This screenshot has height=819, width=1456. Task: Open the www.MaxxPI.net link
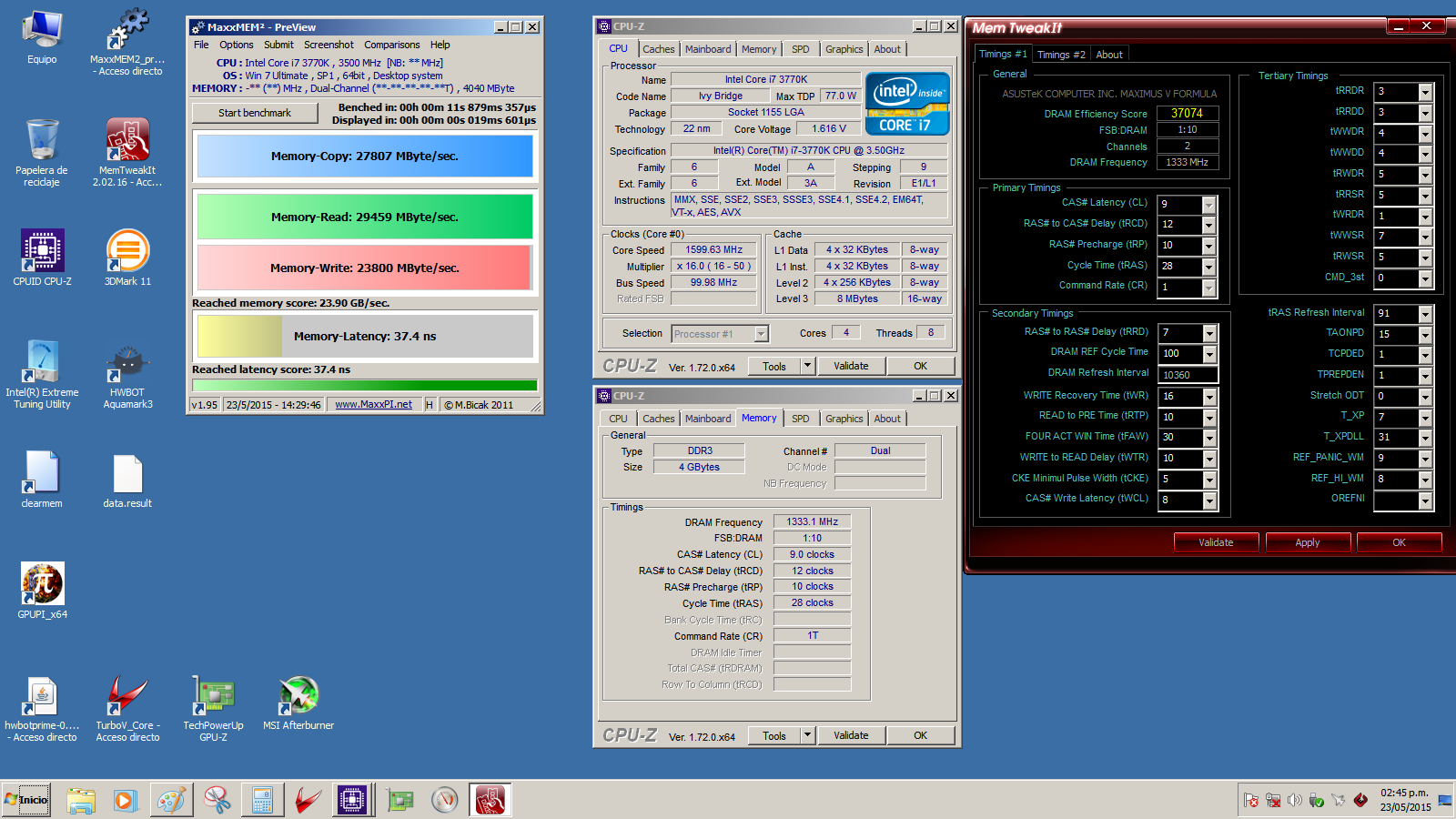tap(373, 405)
